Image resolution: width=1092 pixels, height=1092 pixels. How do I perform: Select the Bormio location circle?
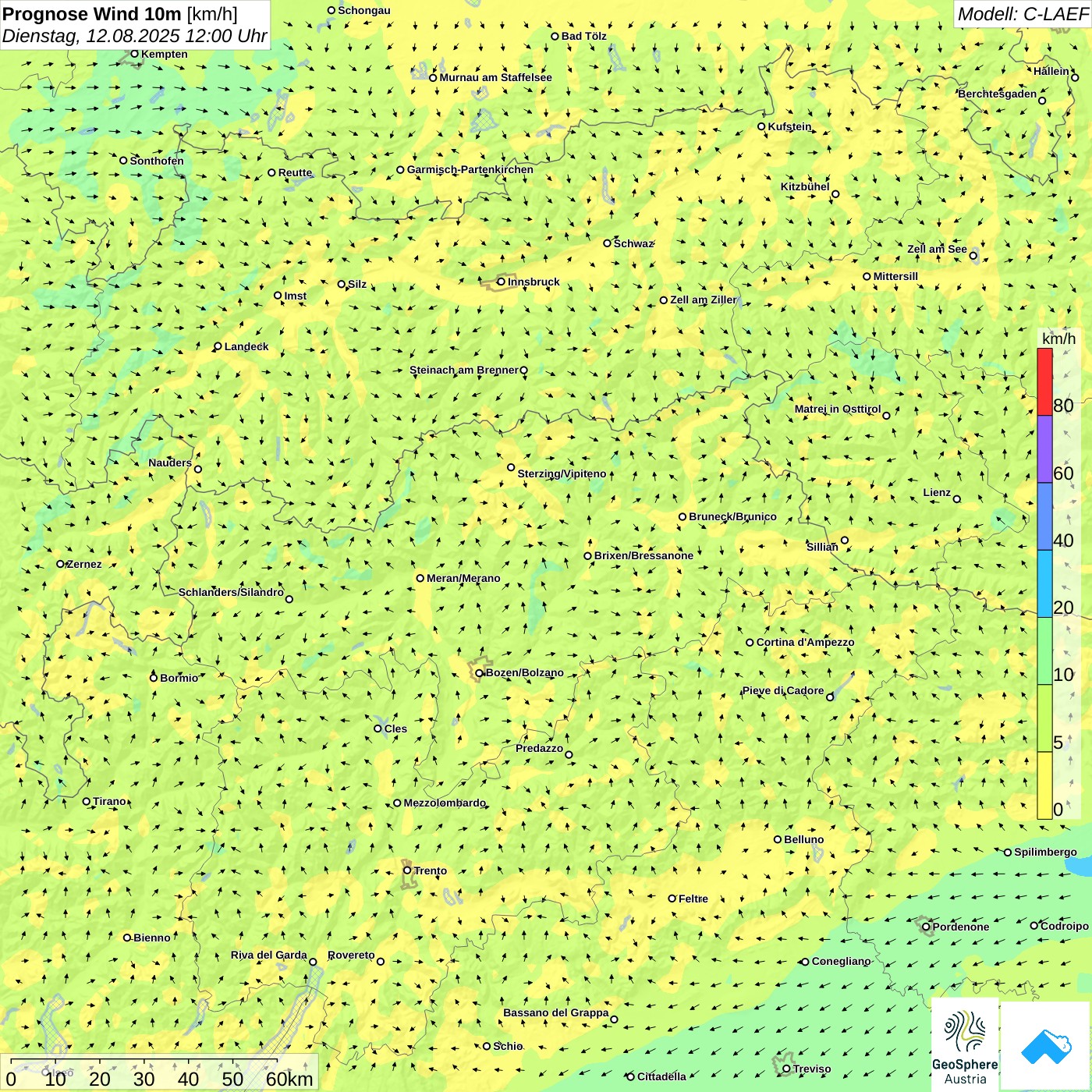(154, 678)
